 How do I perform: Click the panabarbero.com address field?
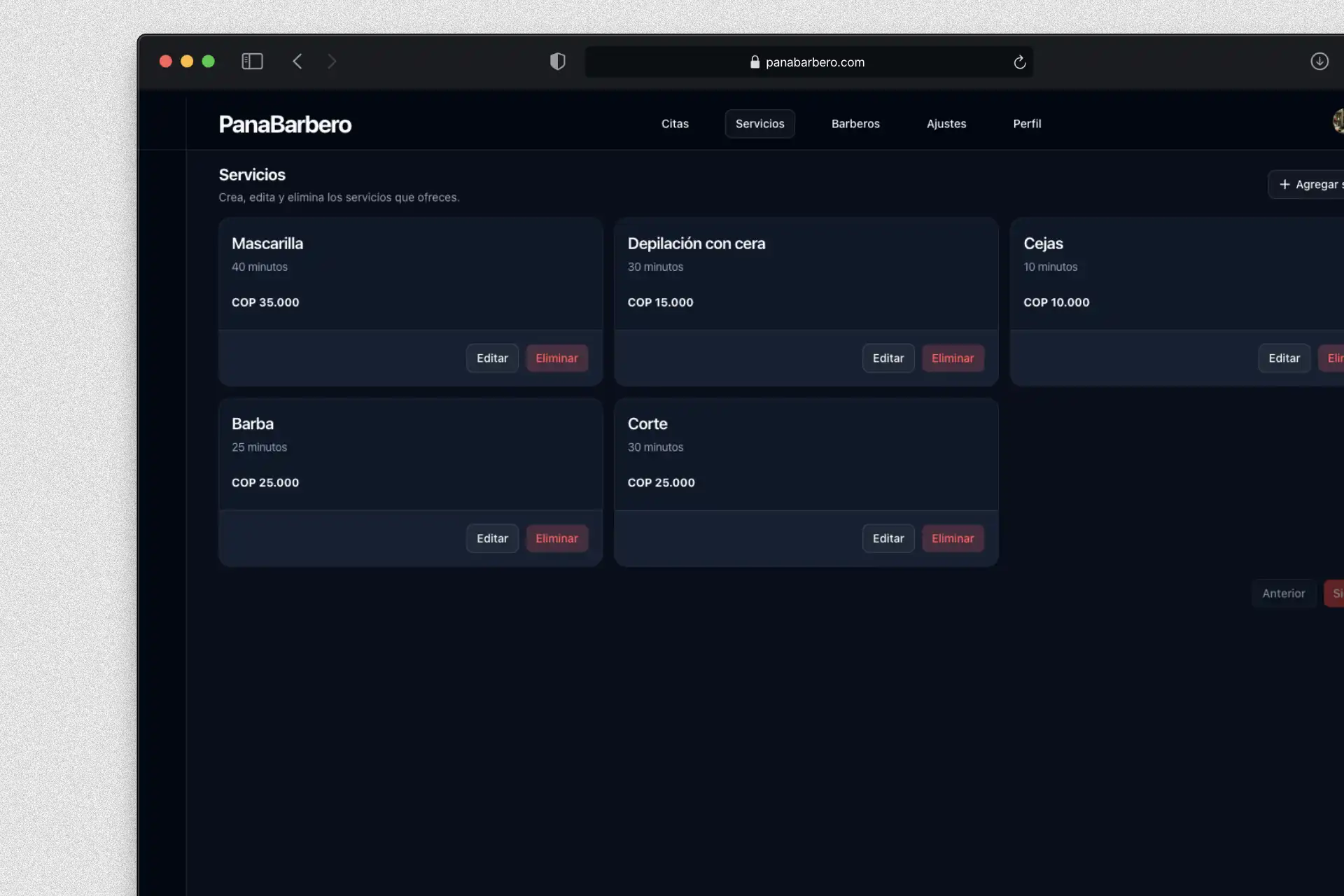pyautogui.click(x=808, y=62)
